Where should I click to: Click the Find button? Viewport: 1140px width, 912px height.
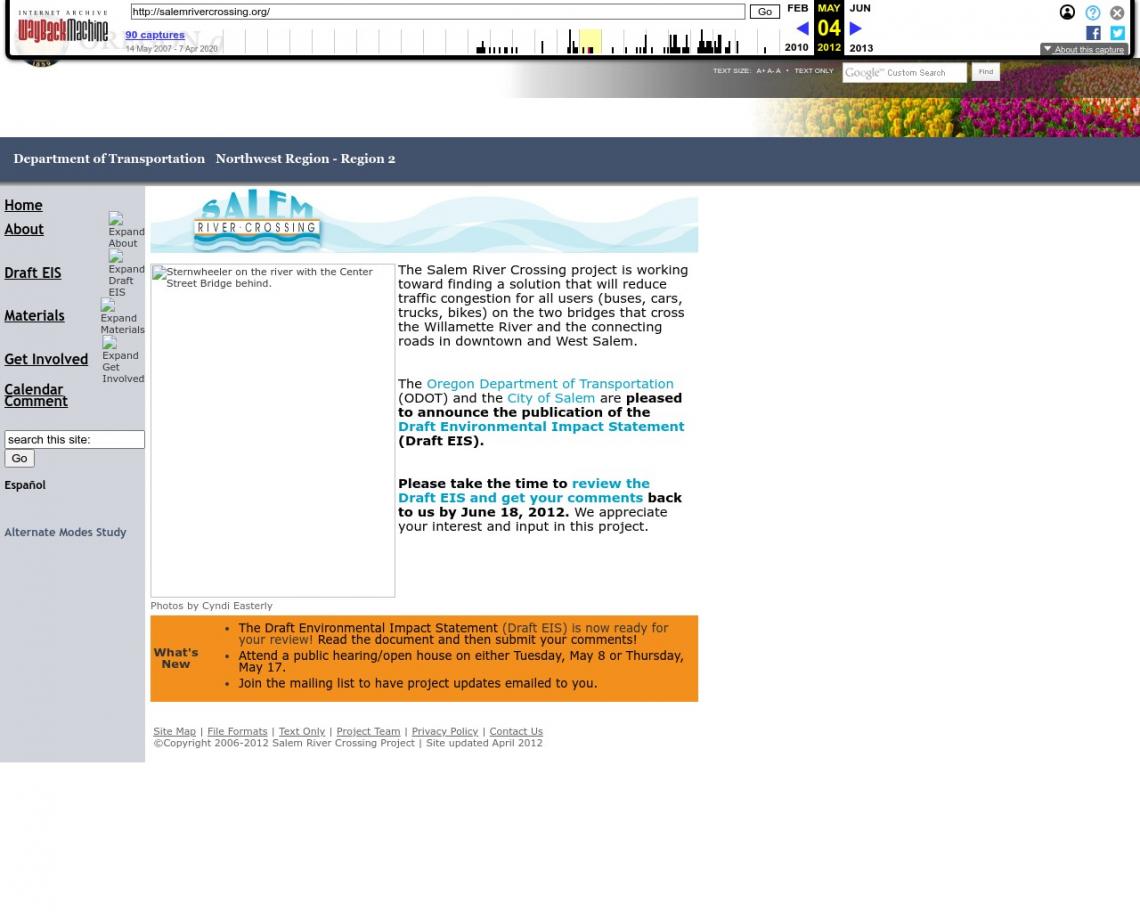[x=985, y=71]
